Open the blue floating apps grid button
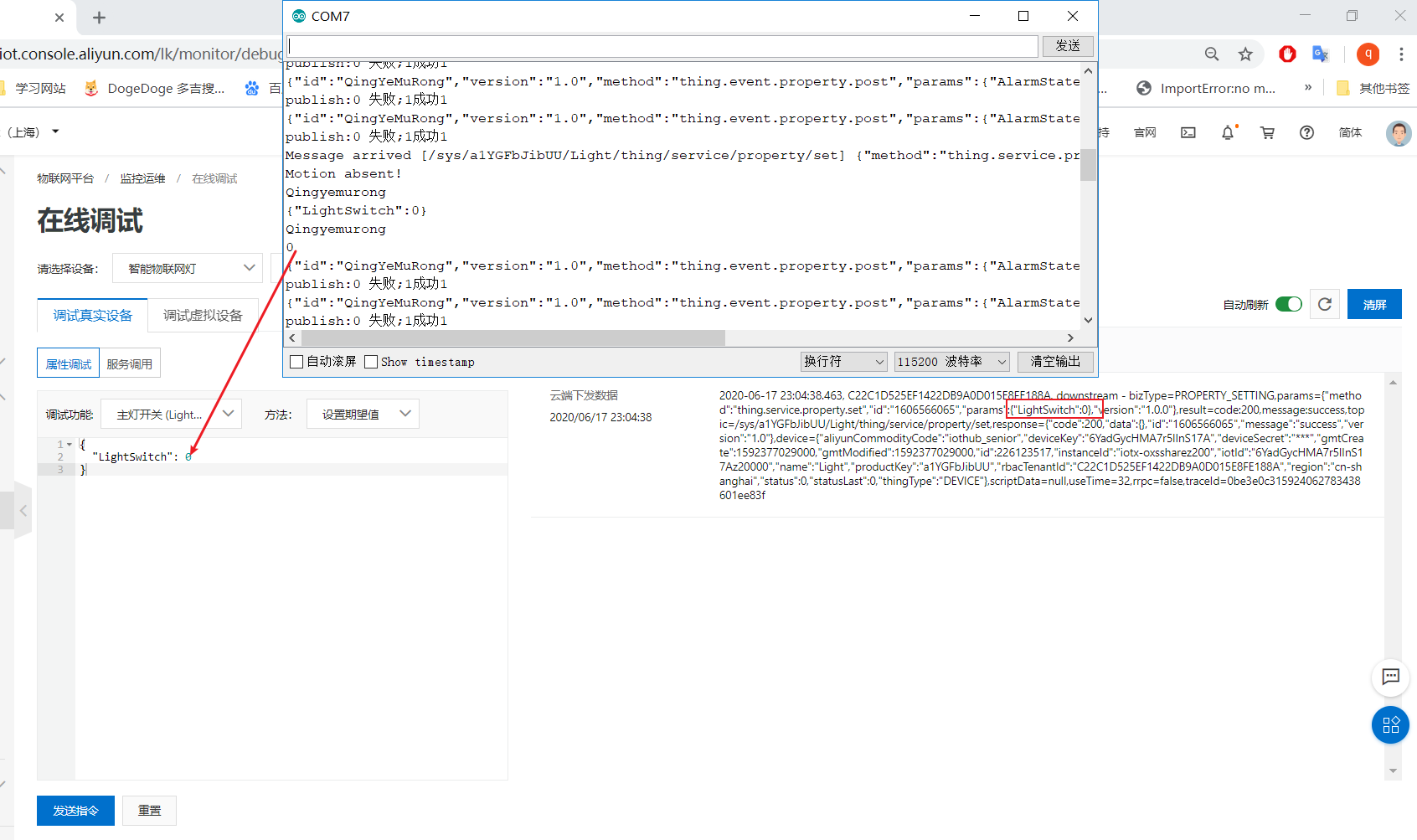 click(x=1391, y=724)
